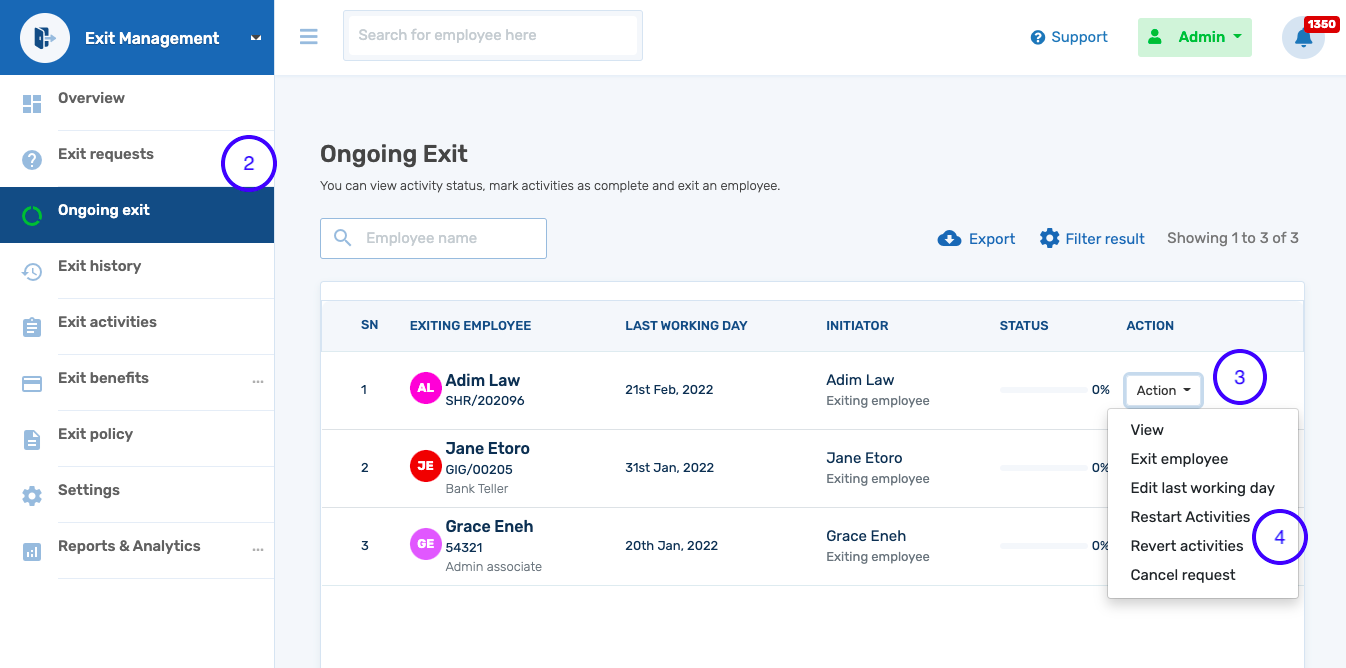1346x668 pixels.
Task: Click the Overview dashboard icon
Action: [x=32, y=104]
